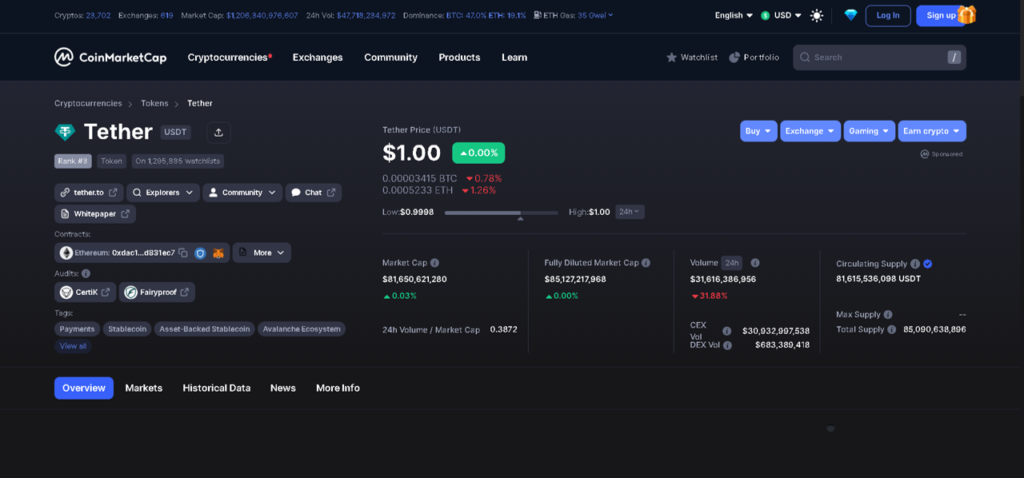The height and width of the screenshot is (478, 1024).
Task: Click the verified circulating supply badge
Action: coord(928,264)
